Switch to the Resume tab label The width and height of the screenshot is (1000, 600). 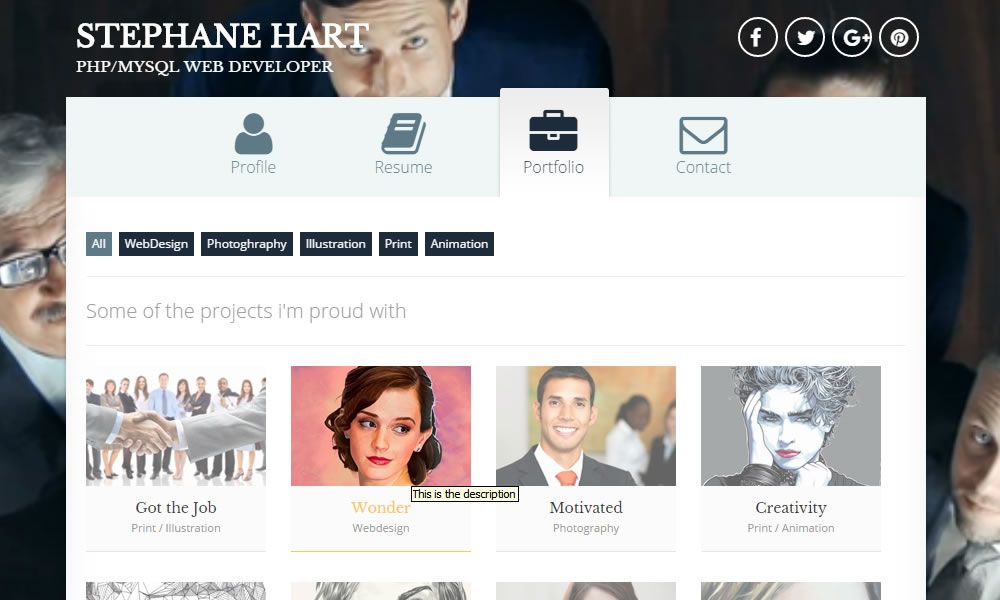403,167
